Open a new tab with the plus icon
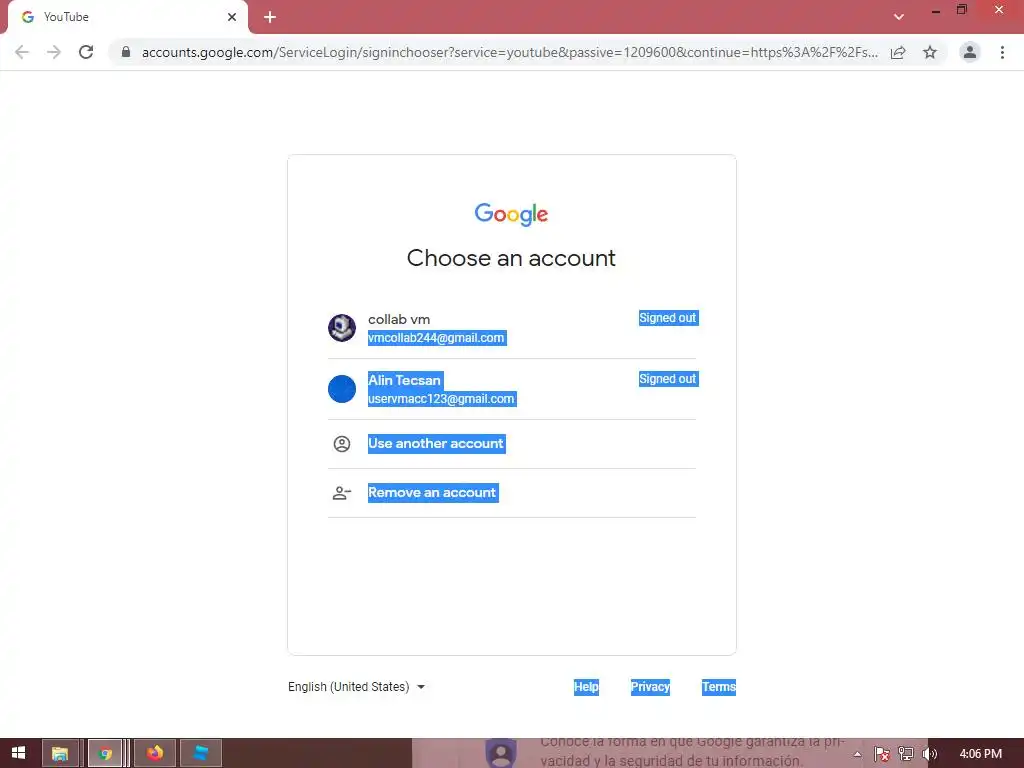The image size is (1024, 768). tap(270, 17)
